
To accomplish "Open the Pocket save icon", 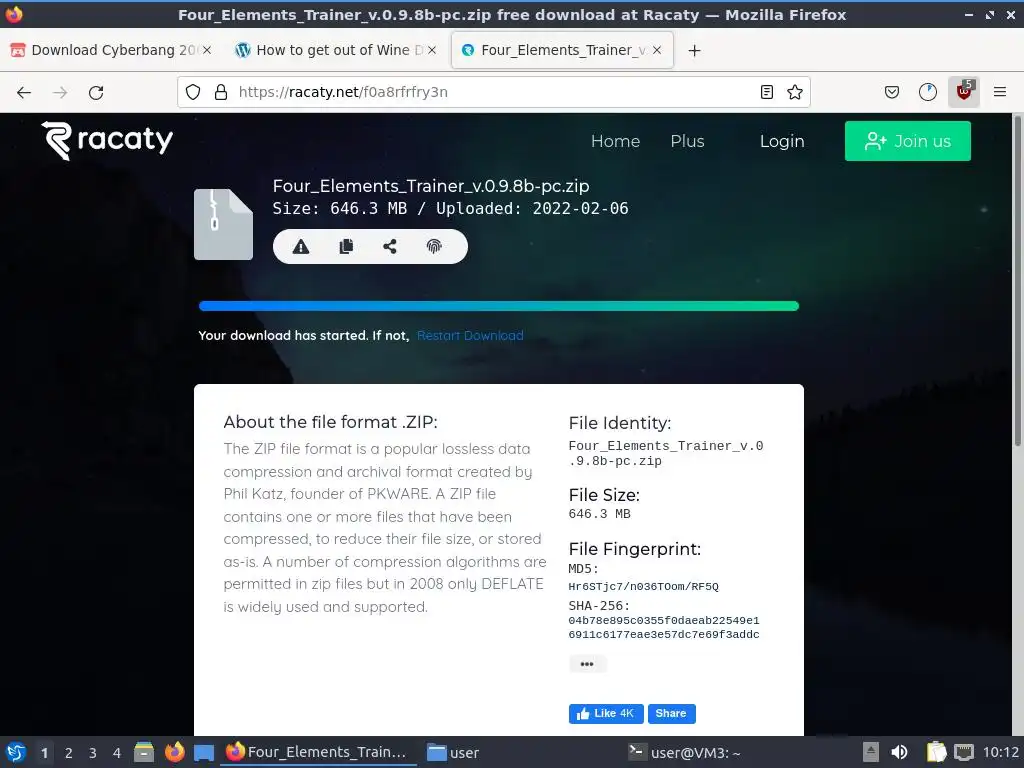I will (x=891, y=92).
